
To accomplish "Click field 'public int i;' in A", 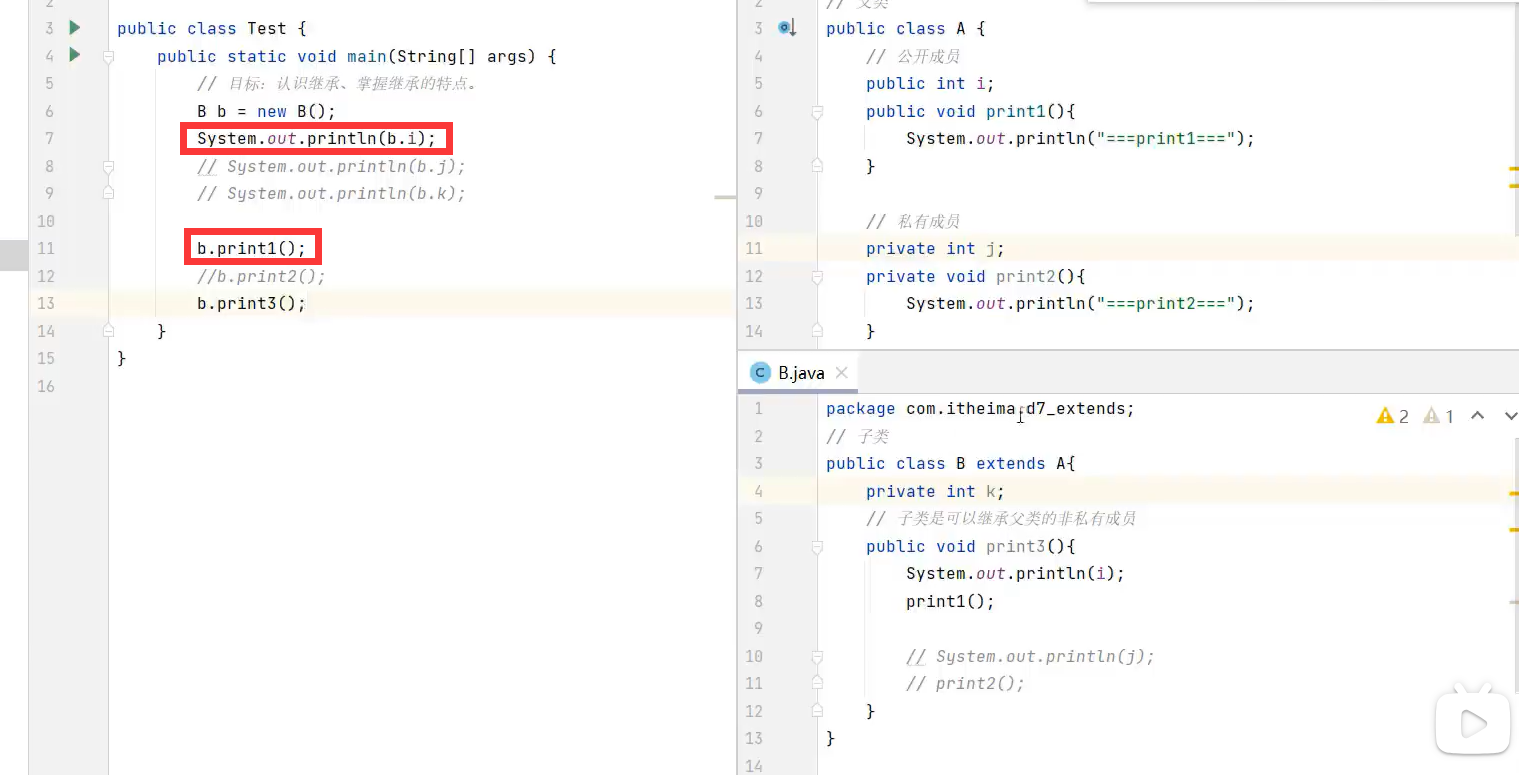I will (x=930, y=83).
